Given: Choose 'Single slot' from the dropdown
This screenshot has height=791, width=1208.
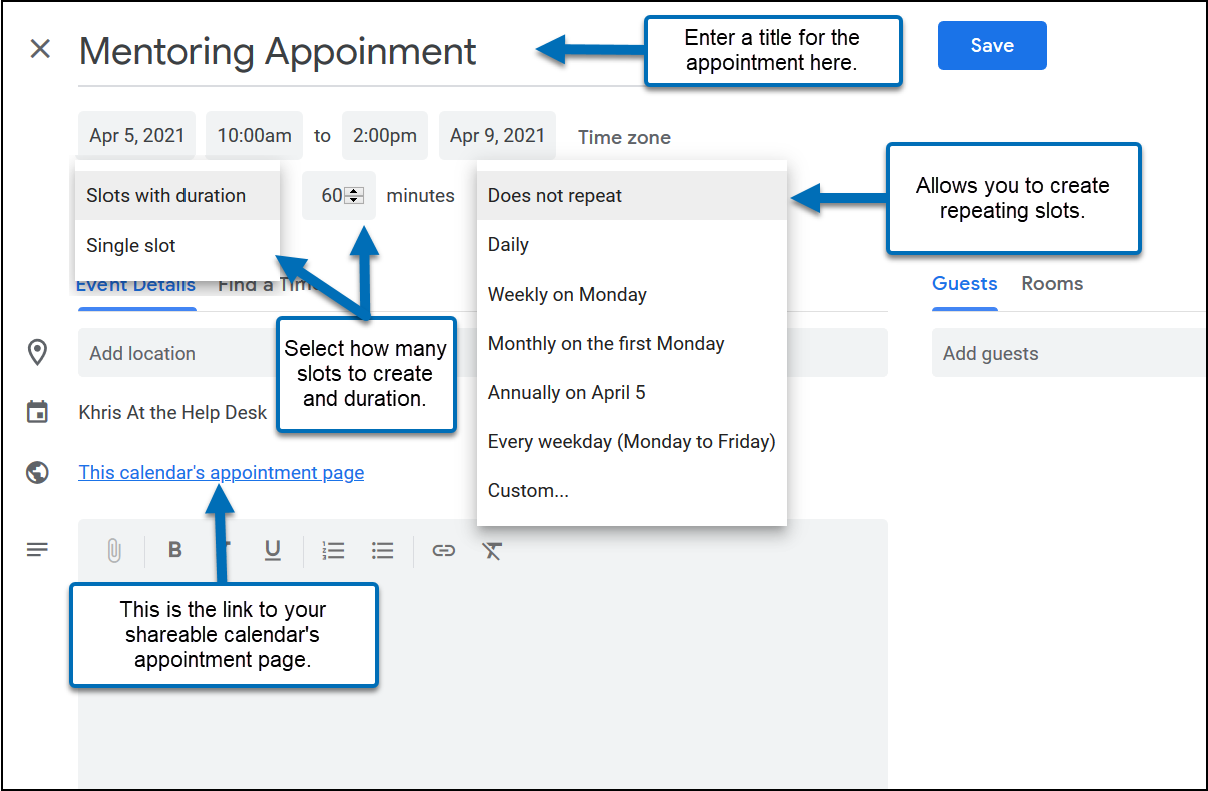Looking at the screenshot, I should click(x=131, y=245).
